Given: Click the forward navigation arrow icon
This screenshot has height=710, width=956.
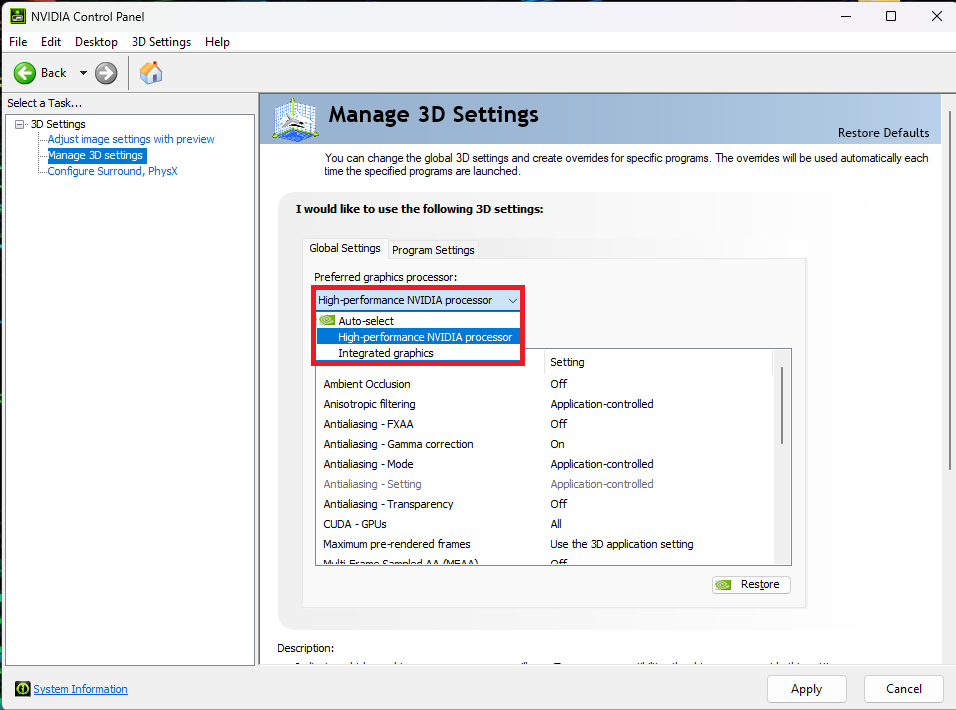Looking at the screenshot, I should 104,72.
